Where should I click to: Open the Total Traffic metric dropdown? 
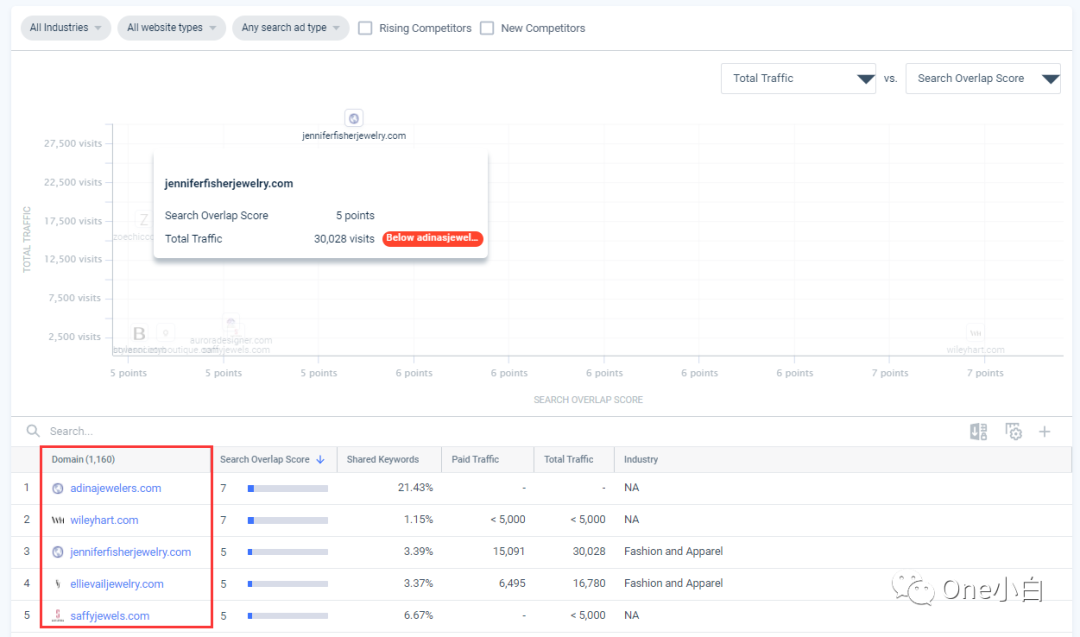[x=798, y=78]
